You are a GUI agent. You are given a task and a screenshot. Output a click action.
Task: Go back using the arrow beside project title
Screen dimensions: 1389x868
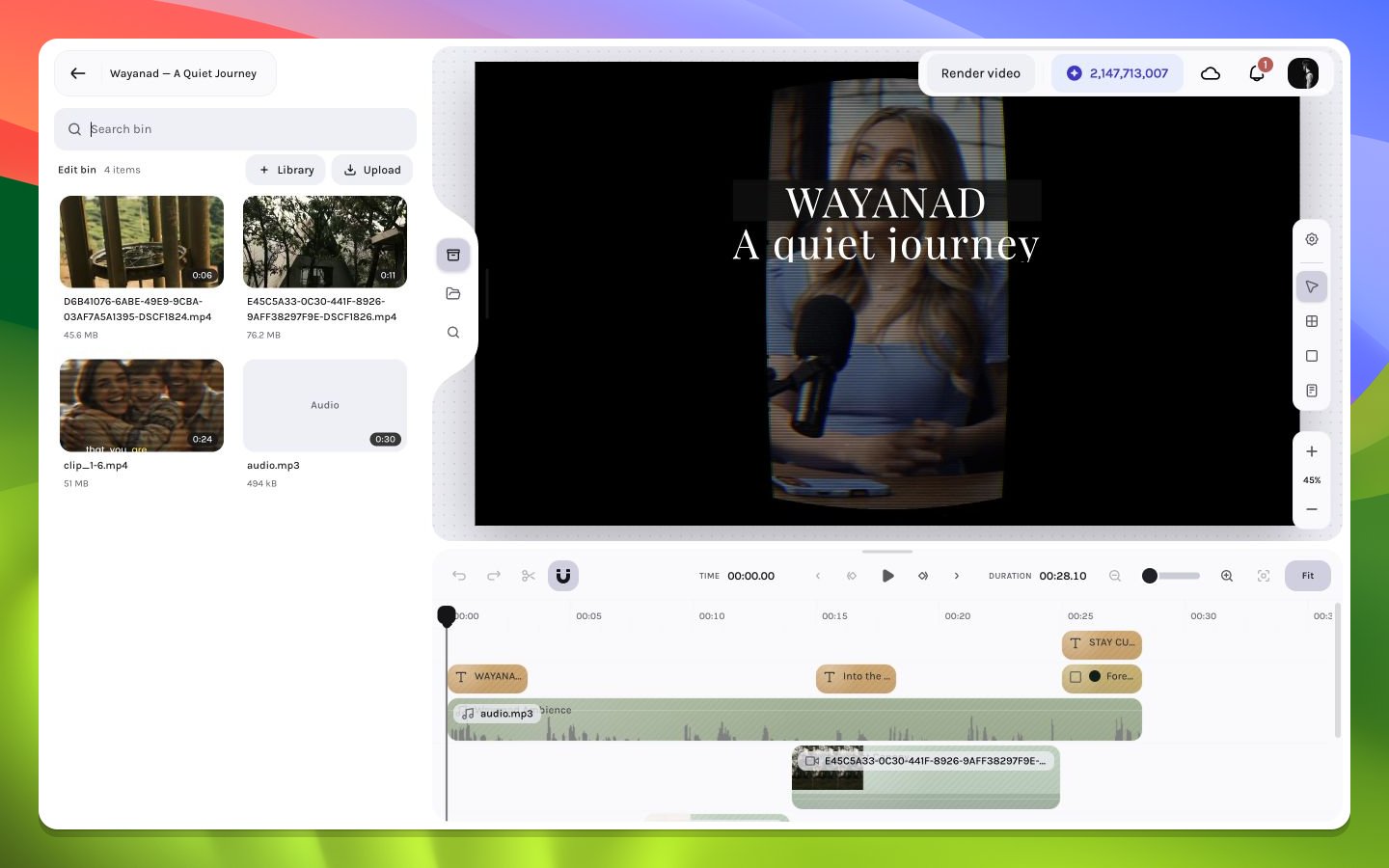point(78,73)
